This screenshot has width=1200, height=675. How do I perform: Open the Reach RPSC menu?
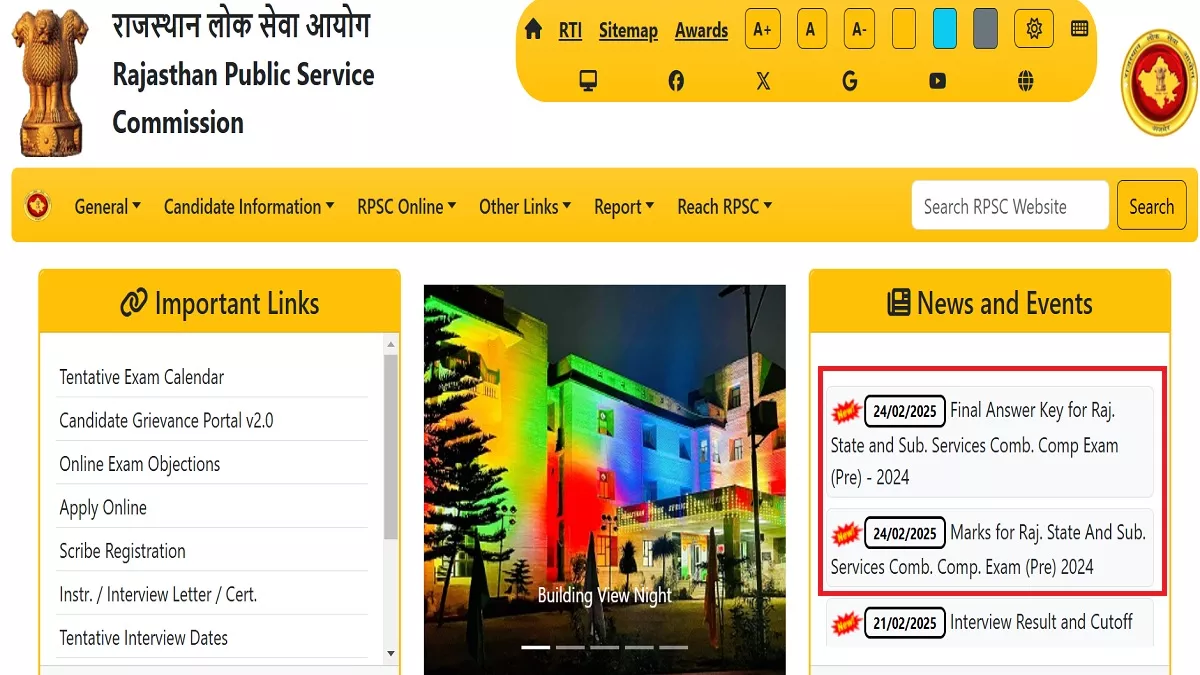[x=724, y=207]
